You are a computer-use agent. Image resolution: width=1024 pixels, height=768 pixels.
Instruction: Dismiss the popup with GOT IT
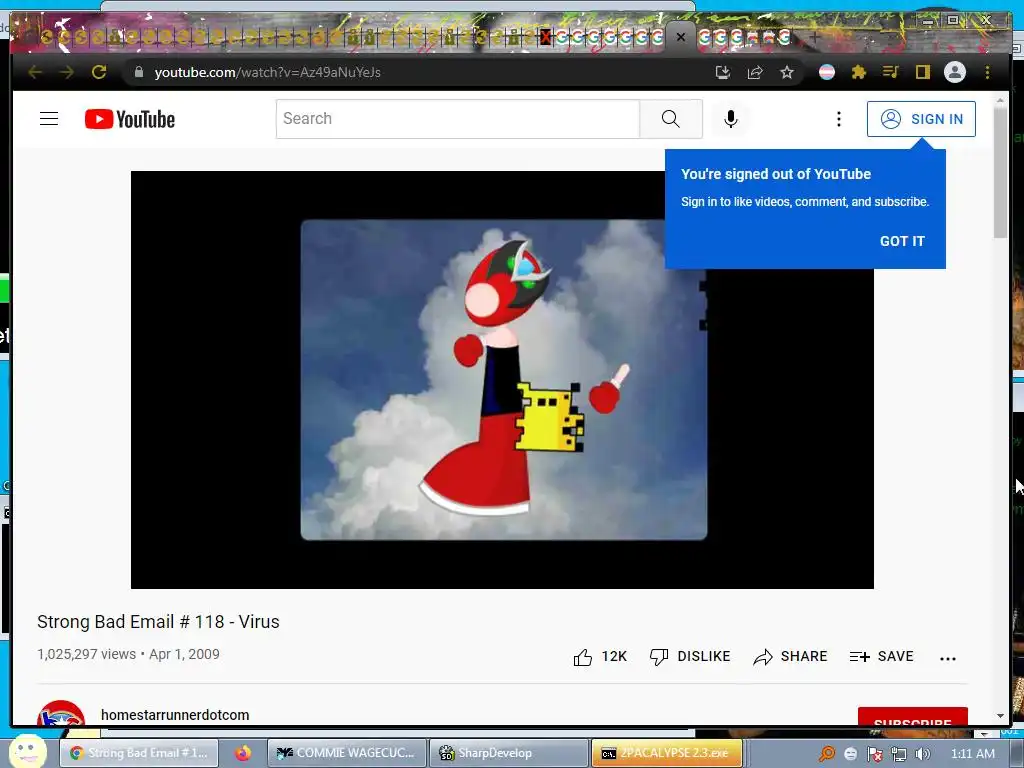tap(902, 241)
